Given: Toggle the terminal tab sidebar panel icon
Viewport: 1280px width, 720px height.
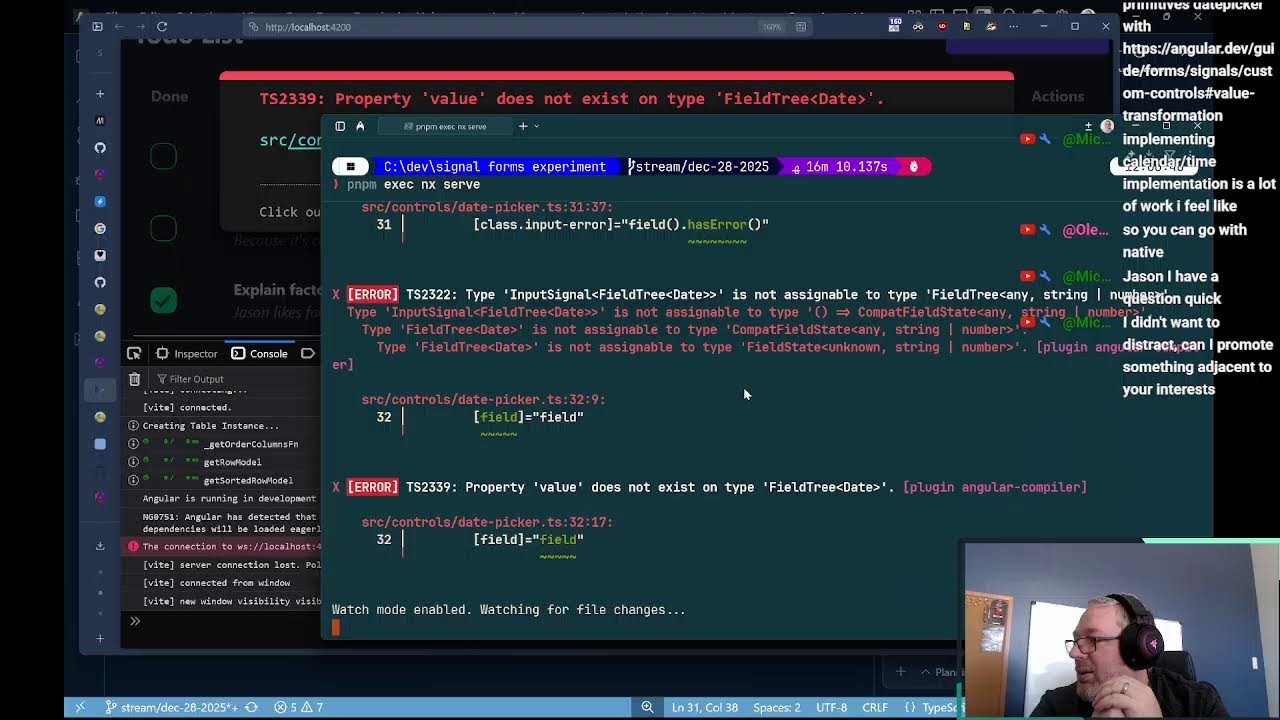Looking at the screenshot, I should coord(340,126).
